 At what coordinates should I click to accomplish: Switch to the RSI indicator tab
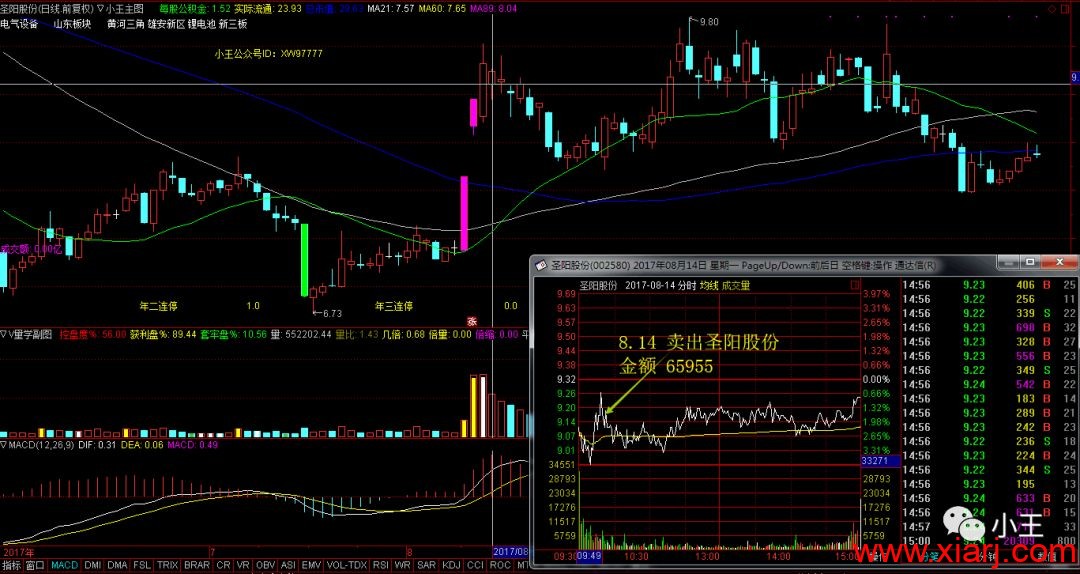[380, 565]
